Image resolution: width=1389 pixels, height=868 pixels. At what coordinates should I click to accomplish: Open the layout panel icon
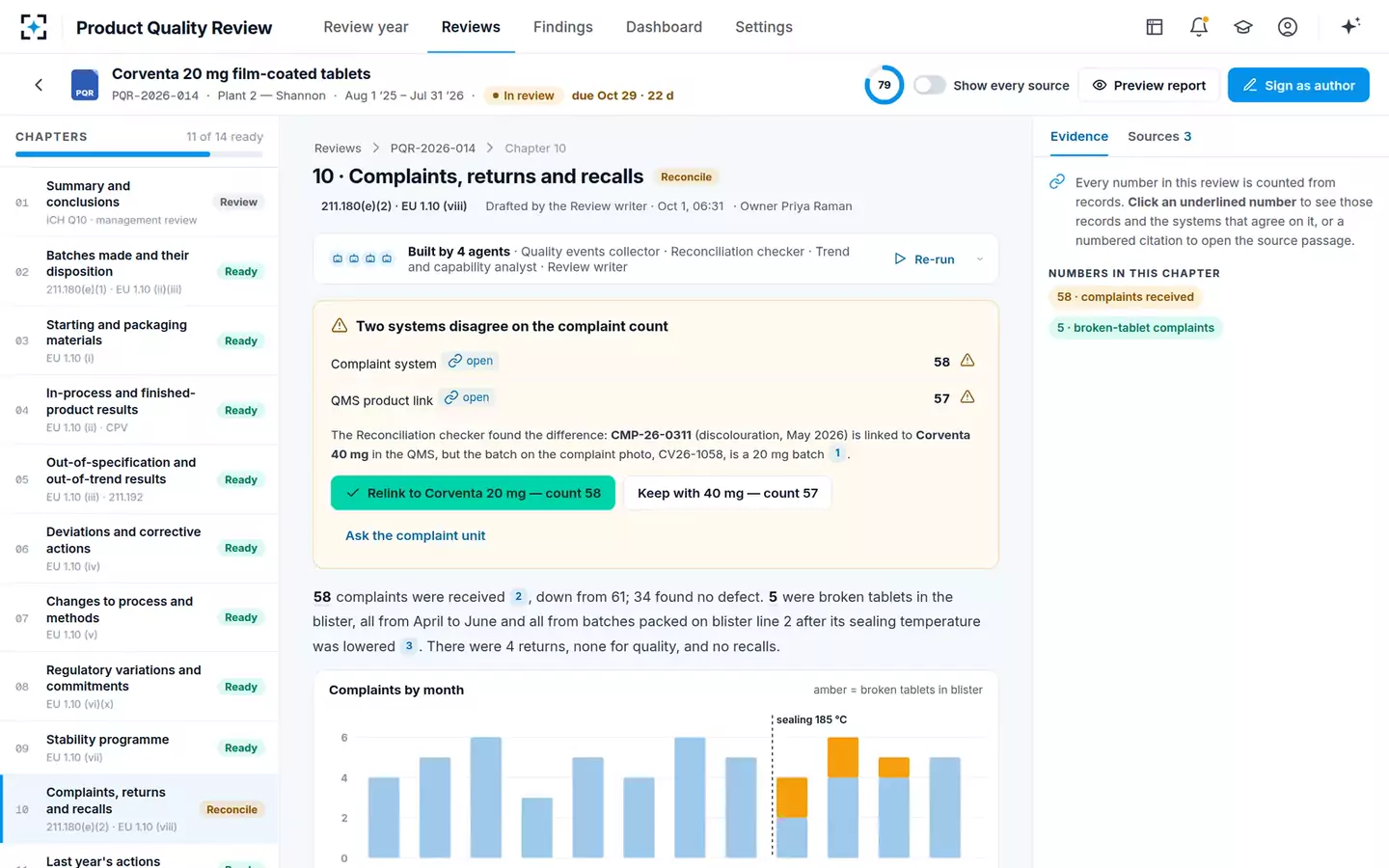(x=1155, y=27)
